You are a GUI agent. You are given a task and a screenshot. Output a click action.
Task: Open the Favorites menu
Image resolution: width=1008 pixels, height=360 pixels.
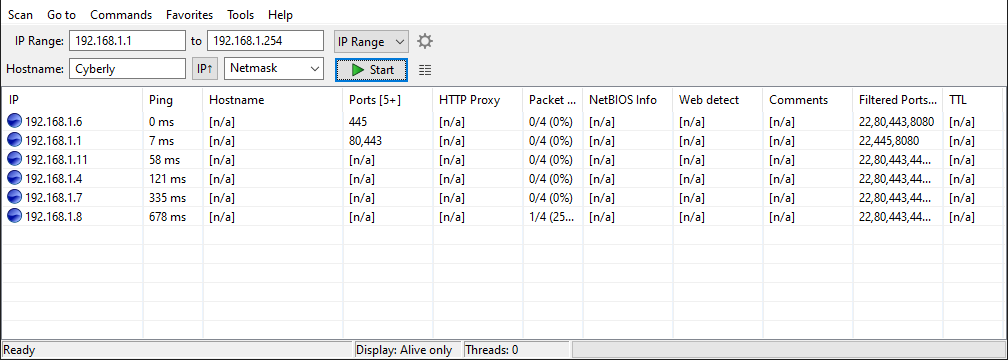[190, 15]
